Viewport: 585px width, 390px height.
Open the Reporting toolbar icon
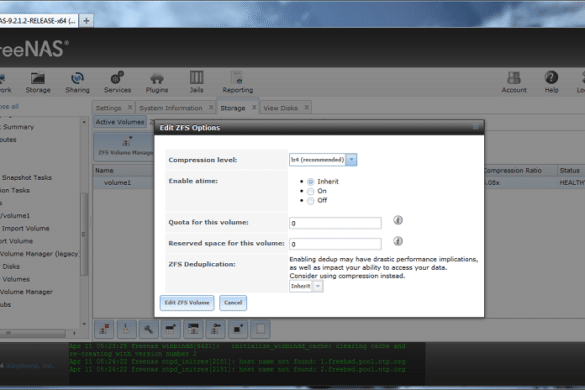click(x=237, y=82)
